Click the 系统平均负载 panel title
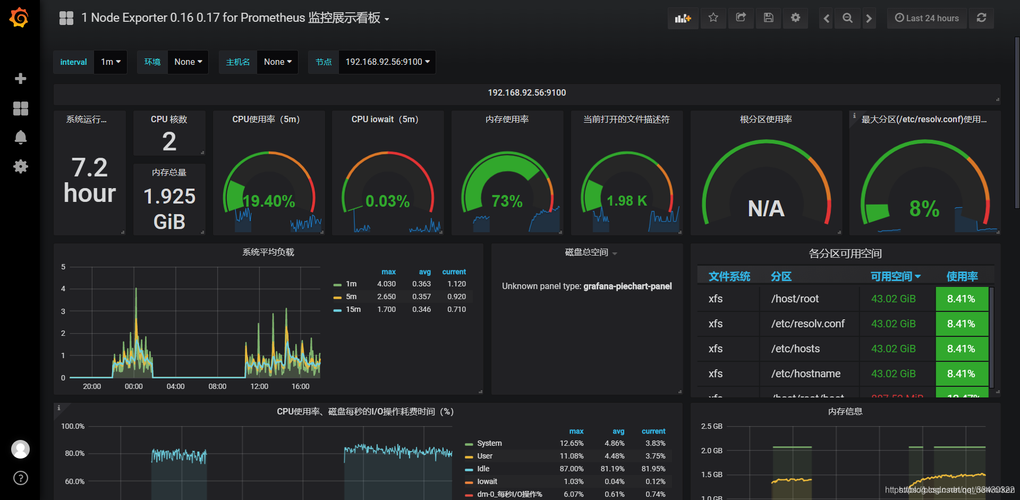The image size is (1020, 500). click(x=268, y=252)
